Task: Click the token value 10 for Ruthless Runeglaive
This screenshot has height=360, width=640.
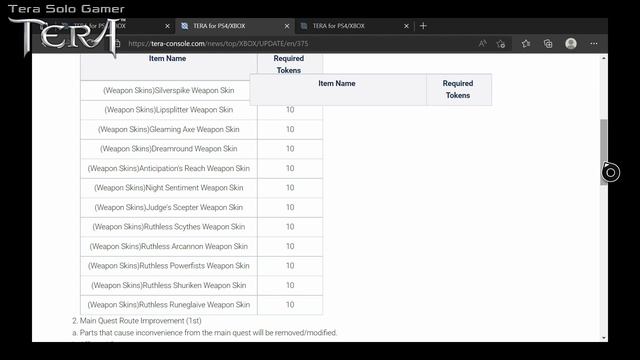Action: (290, 305)
